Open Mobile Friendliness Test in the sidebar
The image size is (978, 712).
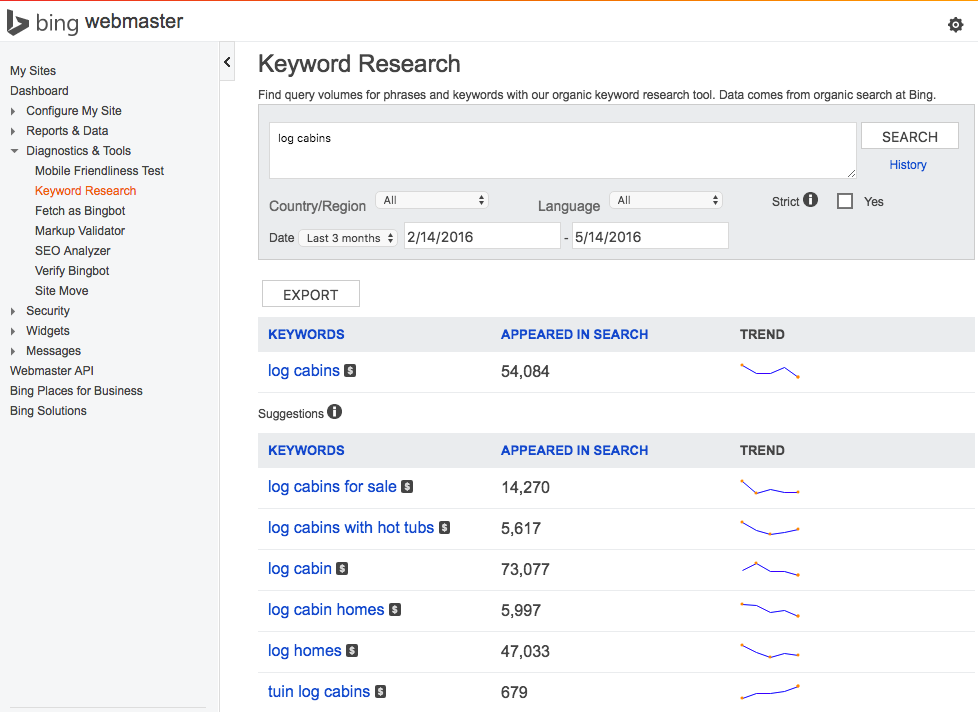[98, 170]
